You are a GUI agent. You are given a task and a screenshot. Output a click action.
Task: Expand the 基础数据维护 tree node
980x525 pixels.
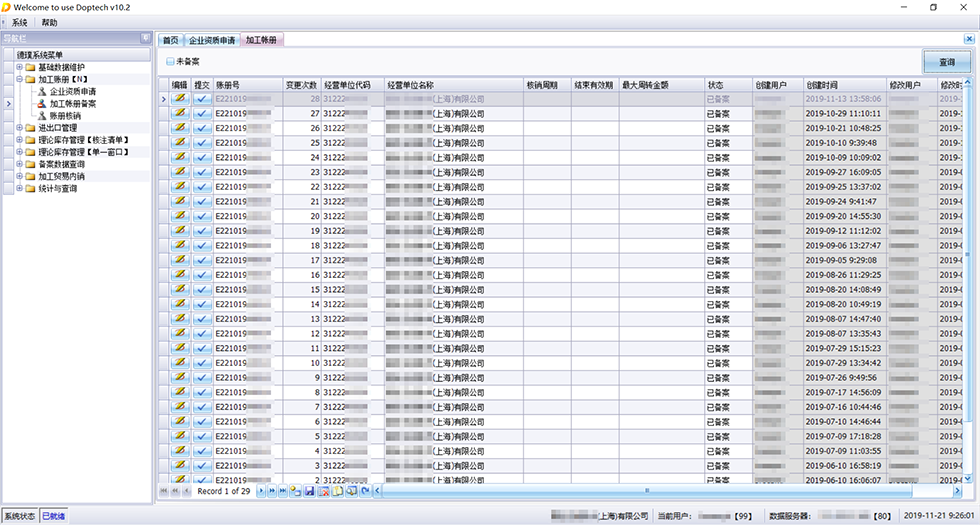click(18, 67)
